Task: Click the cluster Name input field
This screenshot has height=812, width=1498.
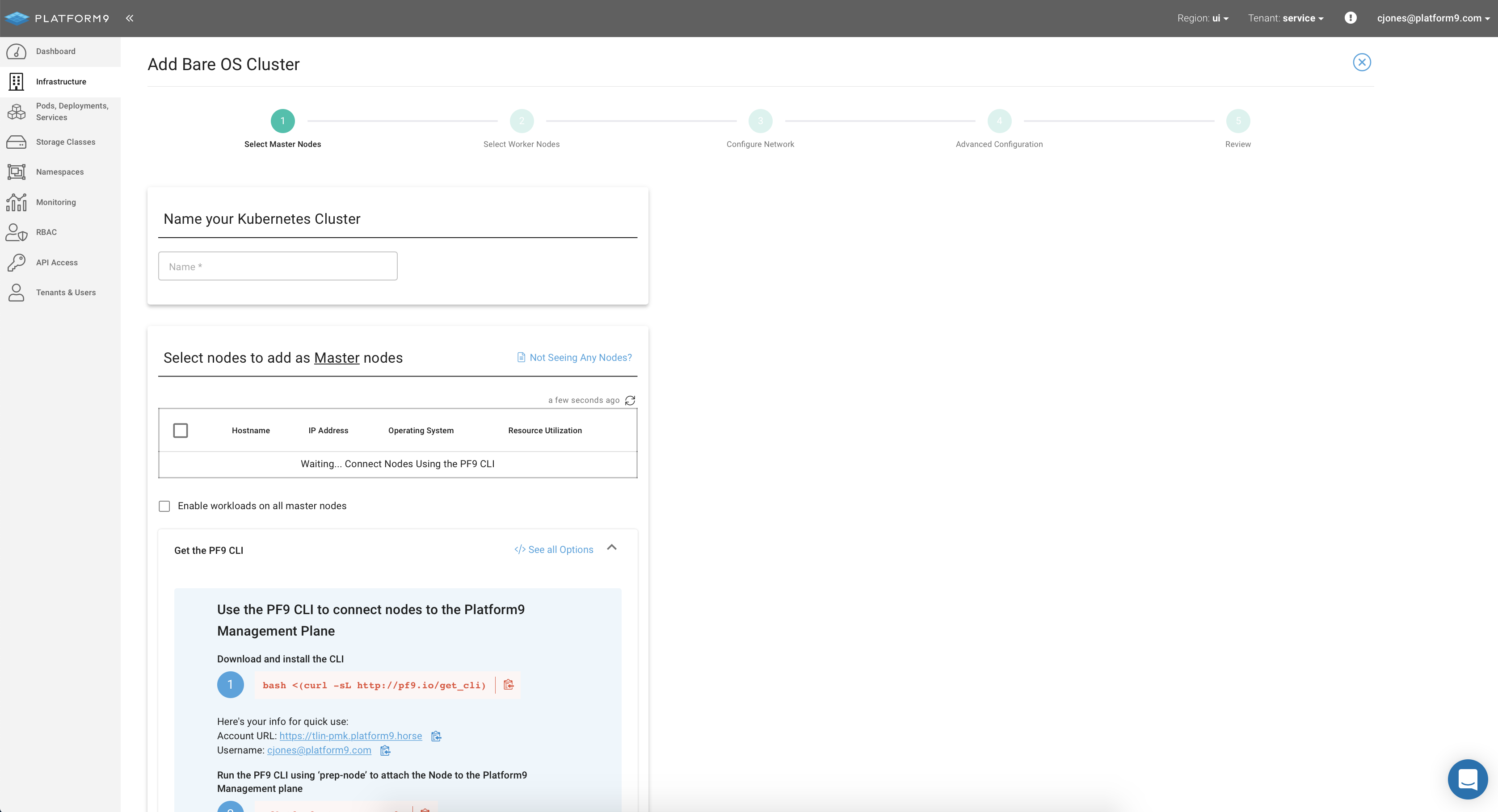Action: click(x=278, y=266)
